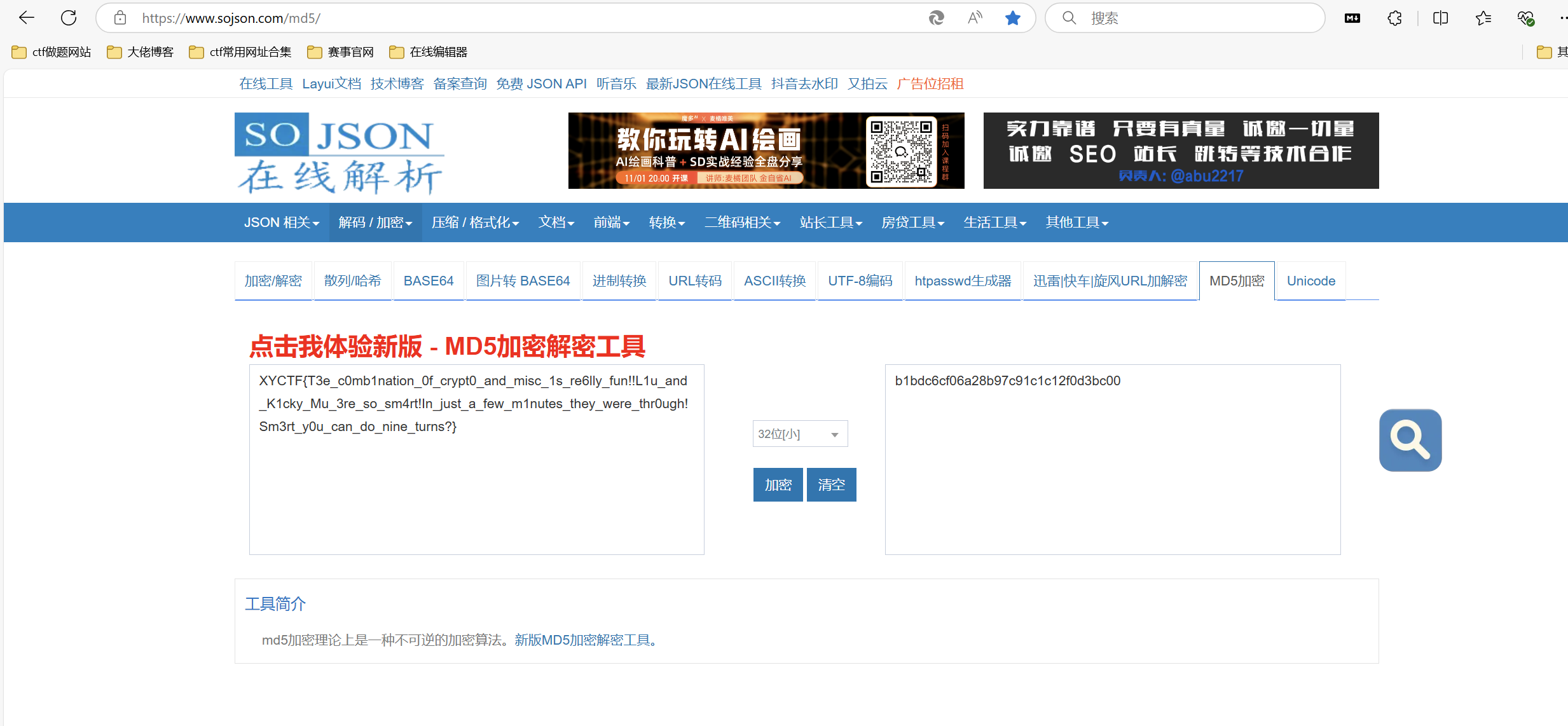Expand the 生活工具 menu
The height and width of the screenshot is (726, 1568).
(995, 223)
